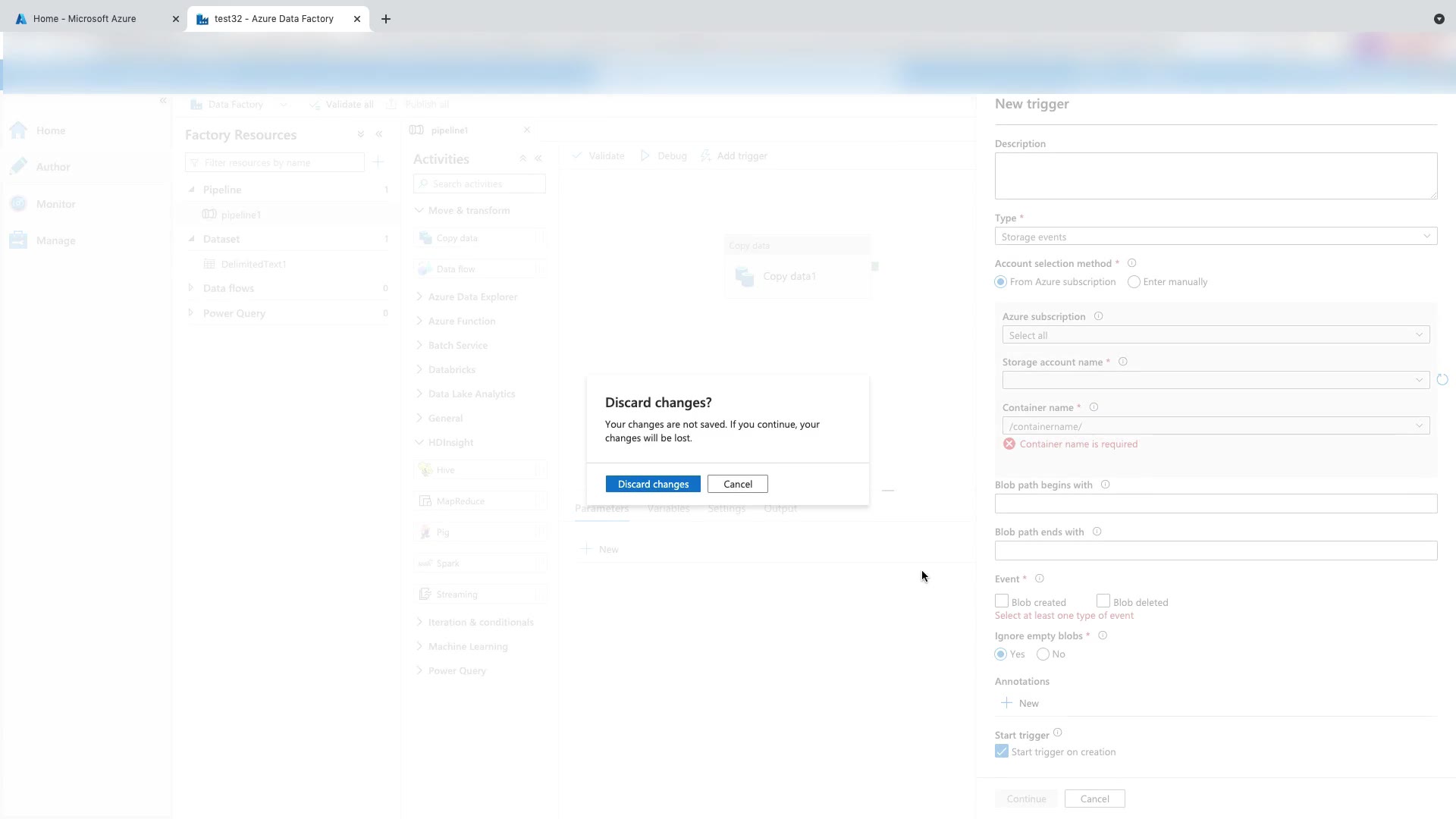Click the Description text area
The image size is (1456, 819).
(x=1215, y=176)
